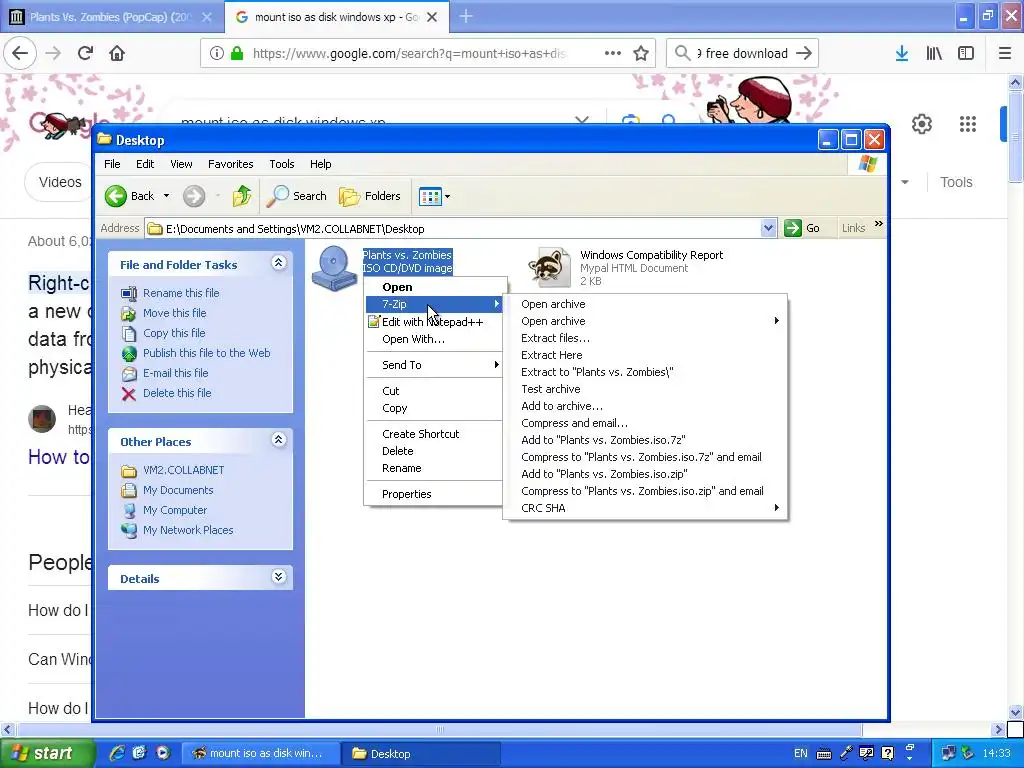Select Extract to "Plants vs. Zombies\"

[645, 372]
